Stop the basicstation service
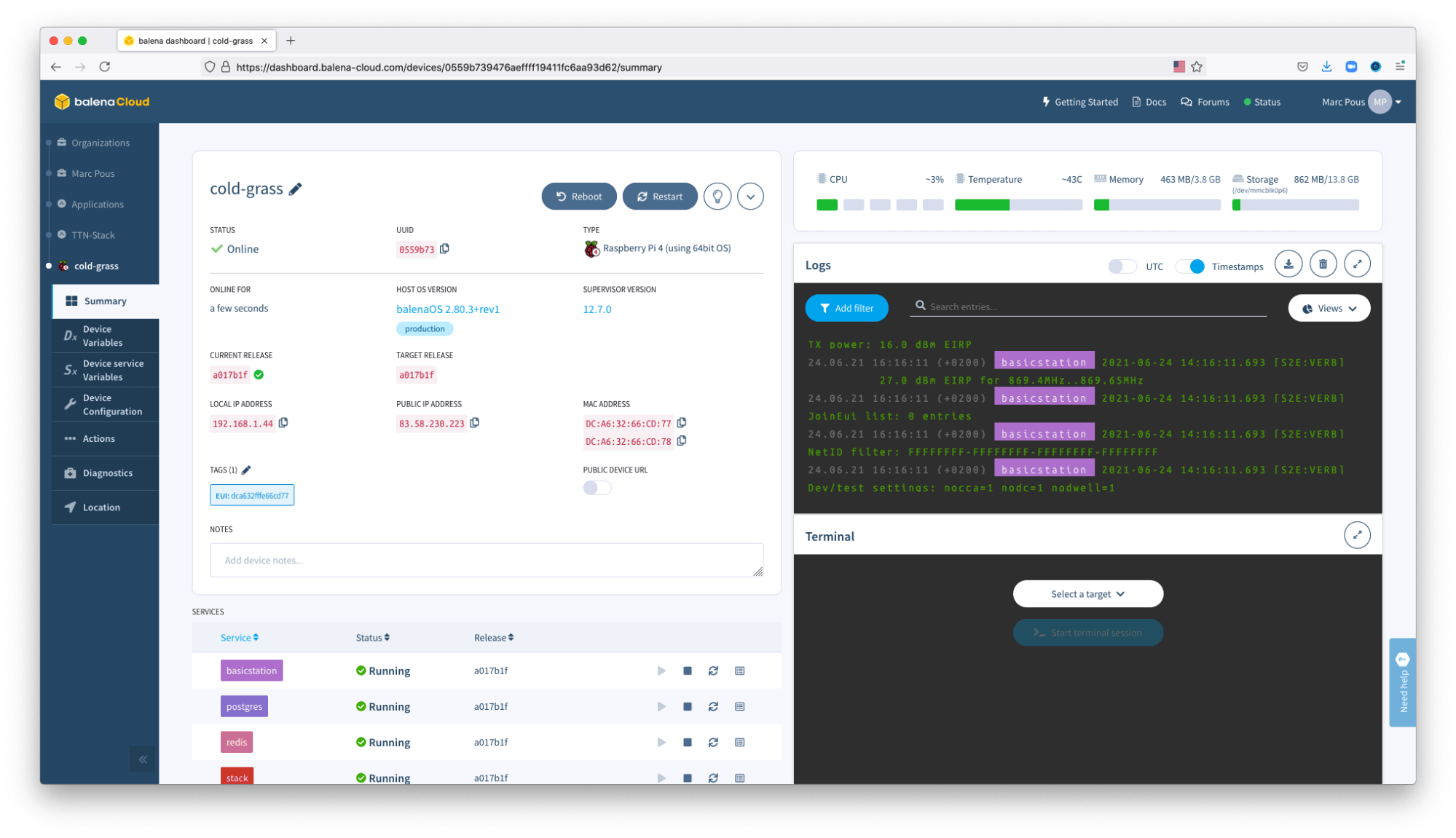1456x838 pixels. 687,671
